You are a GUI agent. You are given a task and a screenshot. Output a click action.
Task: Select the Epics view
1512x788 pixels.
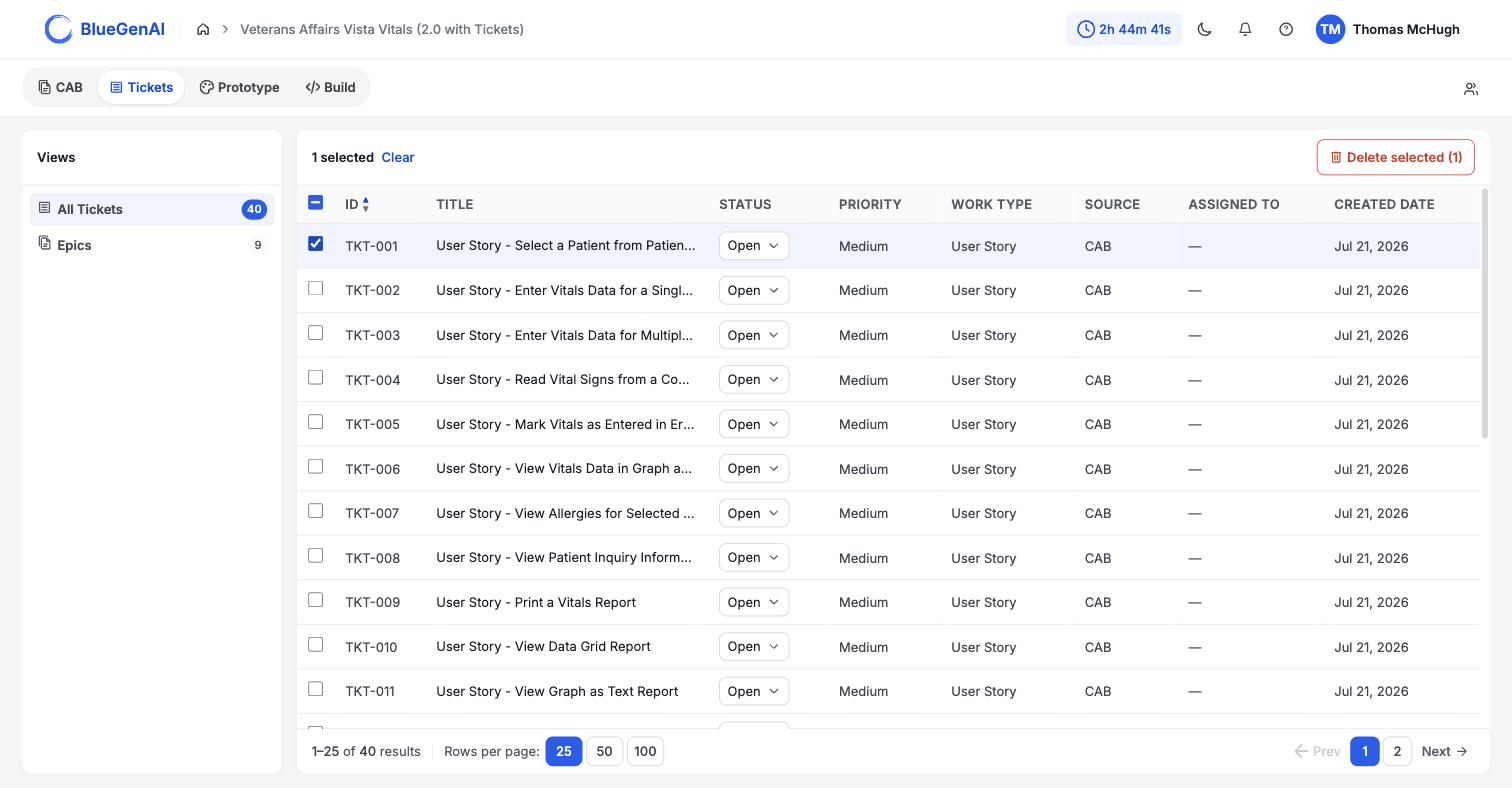[x=152, y=245]
